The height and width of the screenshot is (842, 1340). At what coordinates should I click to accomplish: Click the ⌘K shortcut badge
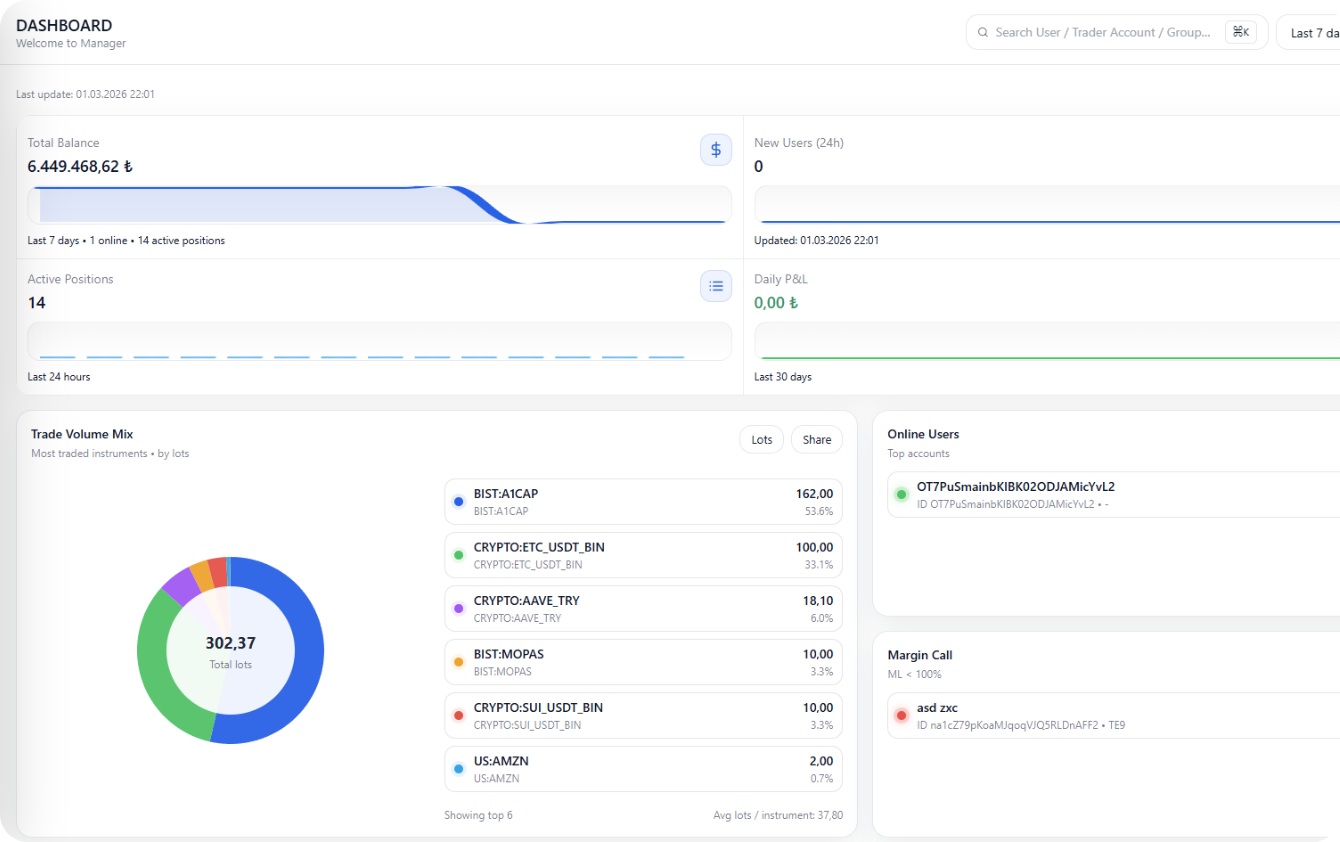1240,32
